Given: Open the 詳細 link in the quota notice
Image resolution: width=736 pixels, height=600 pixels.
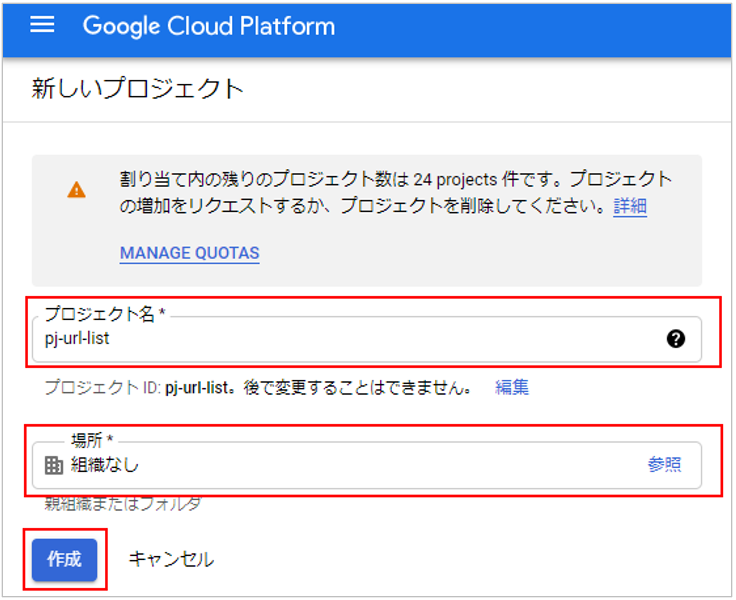Looking at the screenshot, I should (x=630, y=207).
